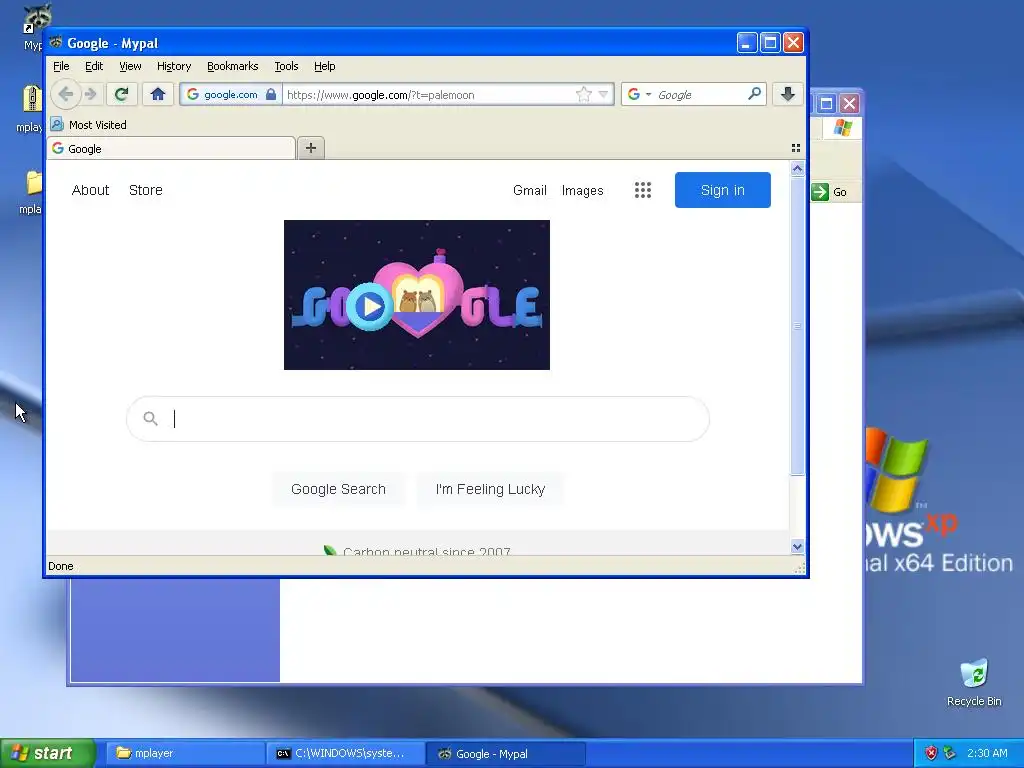Play the Google Doodle animation
Image resolution: width=1024 pixels, height=768 pixels.
(x=370, y=306)
